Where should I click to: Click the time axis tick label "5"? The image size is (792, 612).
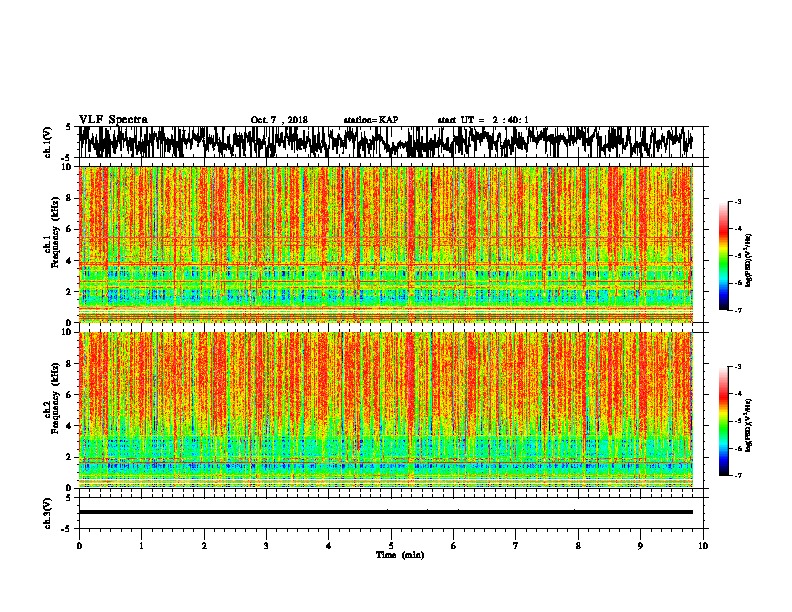[x=391, y=546]
